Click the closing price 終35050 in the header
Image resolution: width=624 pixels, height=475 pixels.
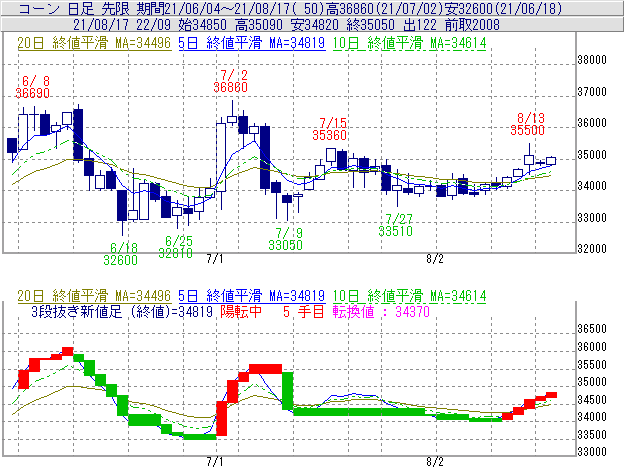370,25
